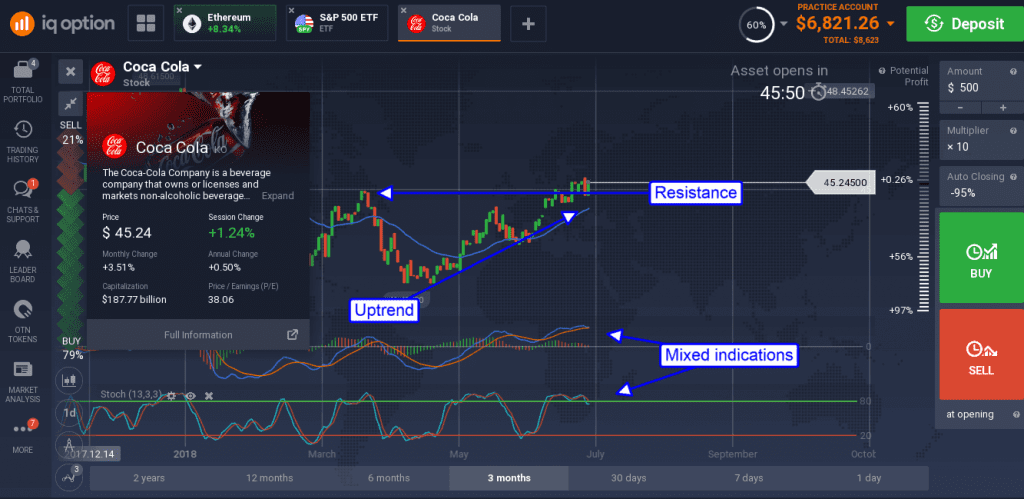1024x499 pixels.
Task: Select the 6 months time range
Action: point(389,478)
